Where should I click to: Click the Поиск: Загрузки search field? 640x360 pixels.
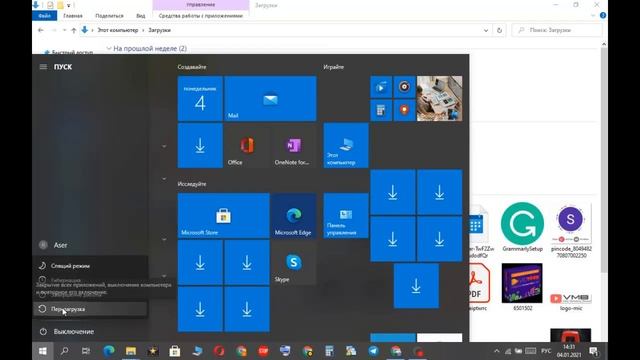click(x=557, y=30)
